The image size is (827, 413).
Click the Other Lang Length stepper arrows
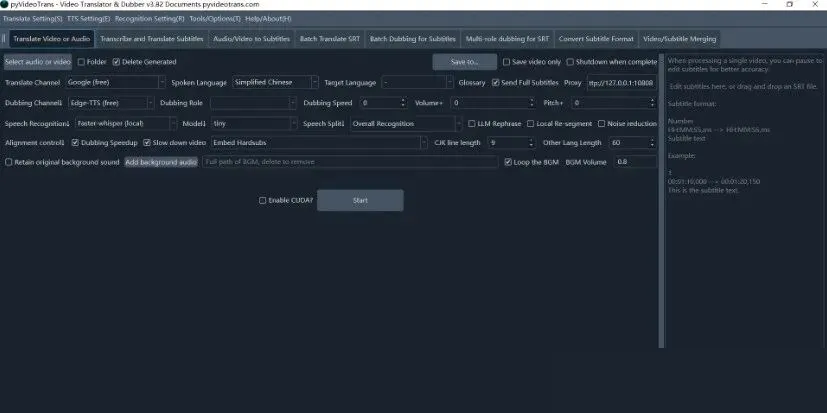click(x=652, y=142)
